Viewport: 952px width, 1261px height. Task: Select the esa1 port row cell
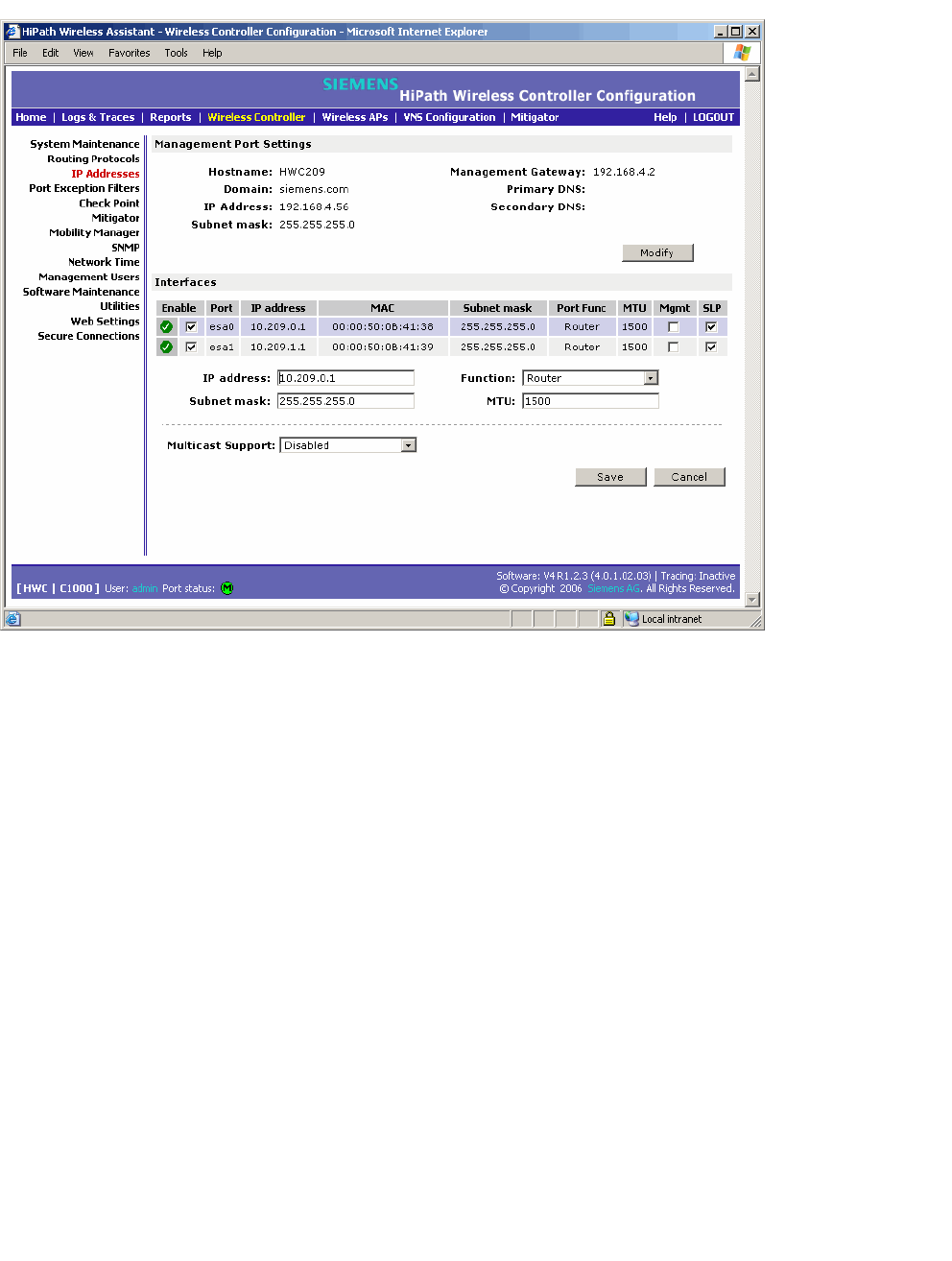click(x=222, y=347)
